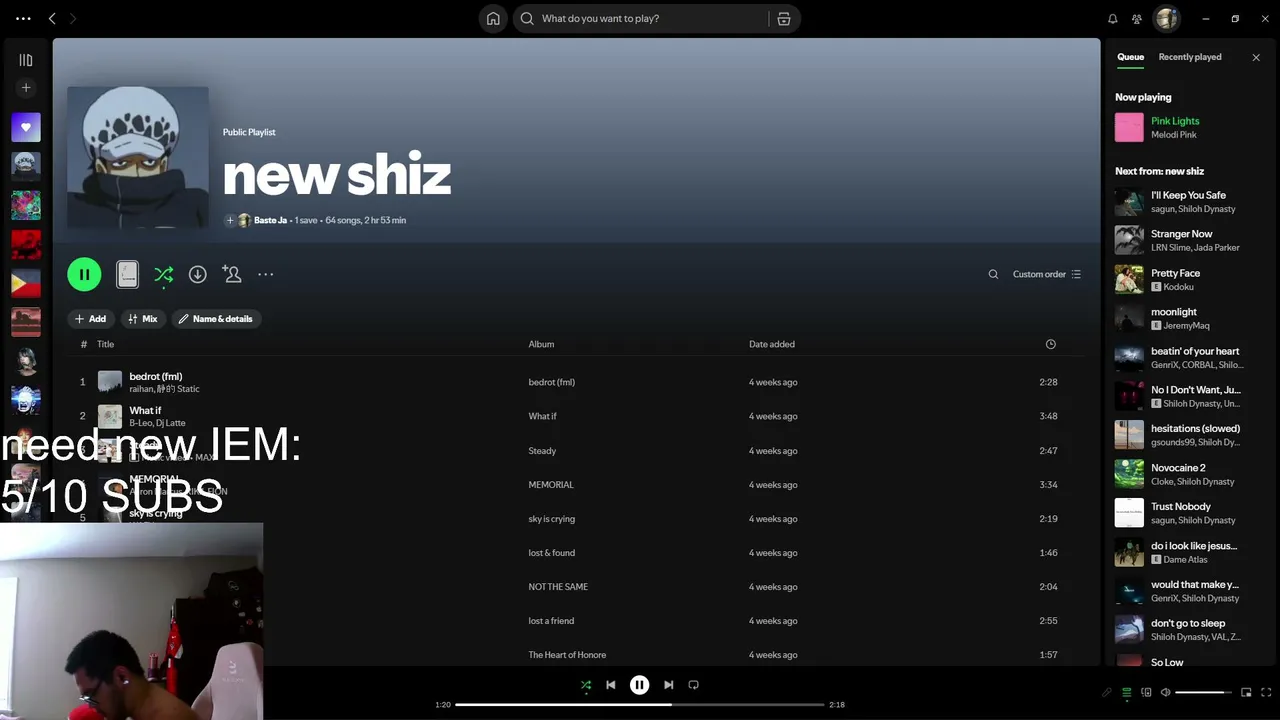Toggle shuffle in the player bar

pyautogui.click(x=586, y=685)
